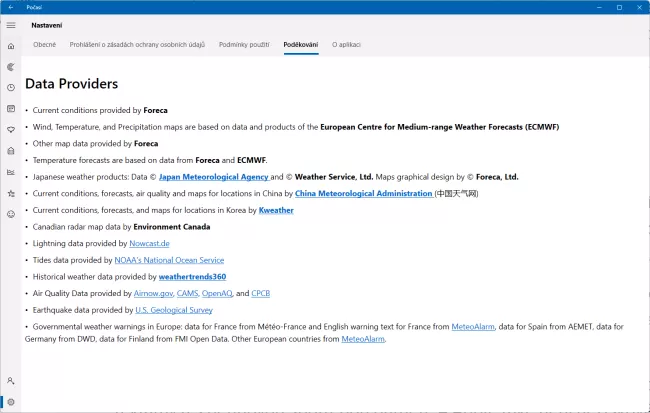Open the O aplikaci tab
The height and width of the screenshot is (413, 650).
[346, 44]
